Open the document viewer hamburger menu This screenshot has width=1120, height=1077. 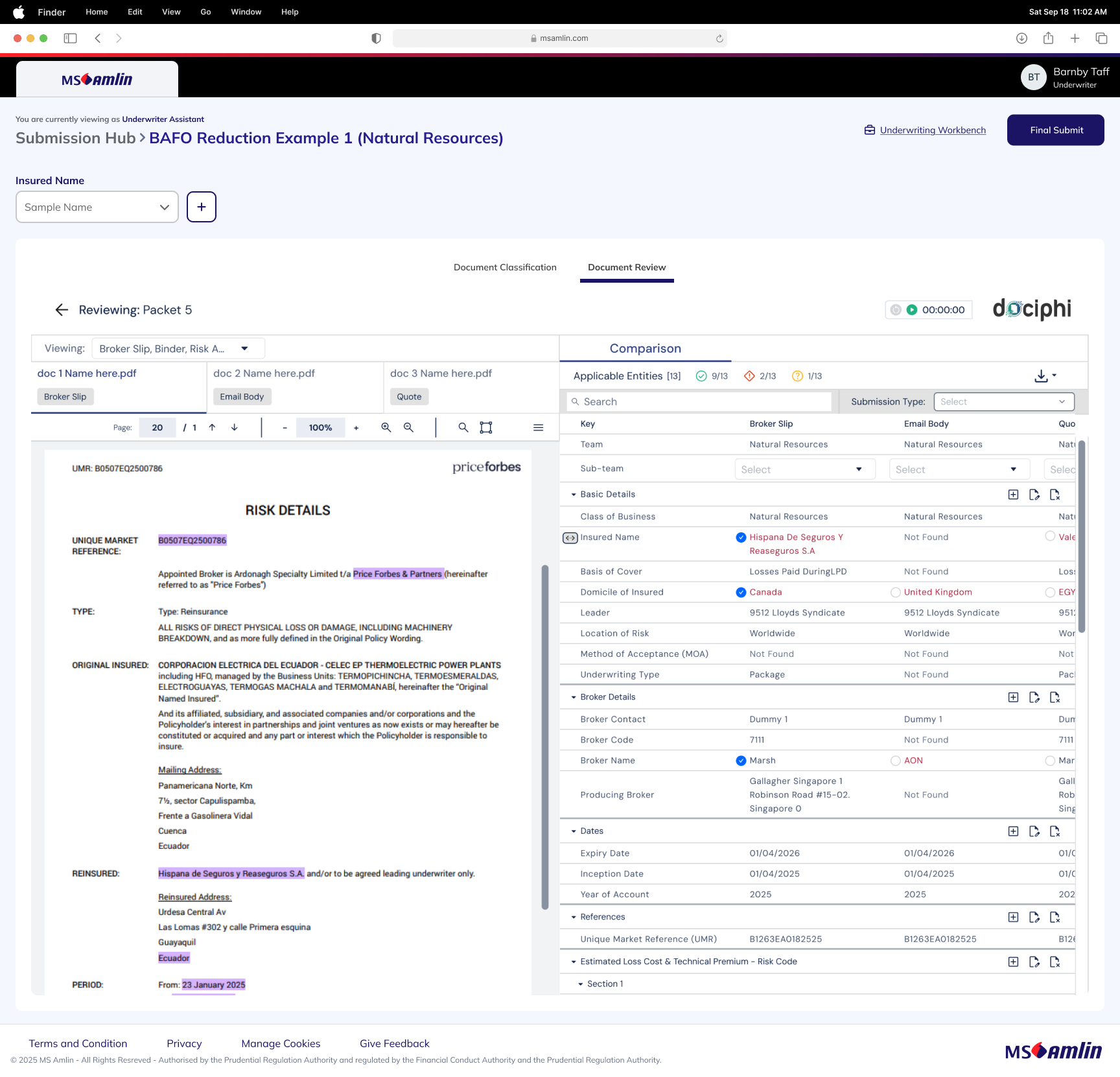538,427
